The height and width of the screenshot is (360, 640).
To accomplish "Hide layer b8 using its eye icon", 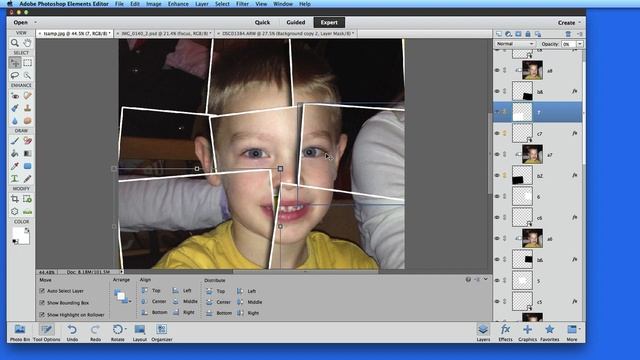I will (x=497, y=91).
